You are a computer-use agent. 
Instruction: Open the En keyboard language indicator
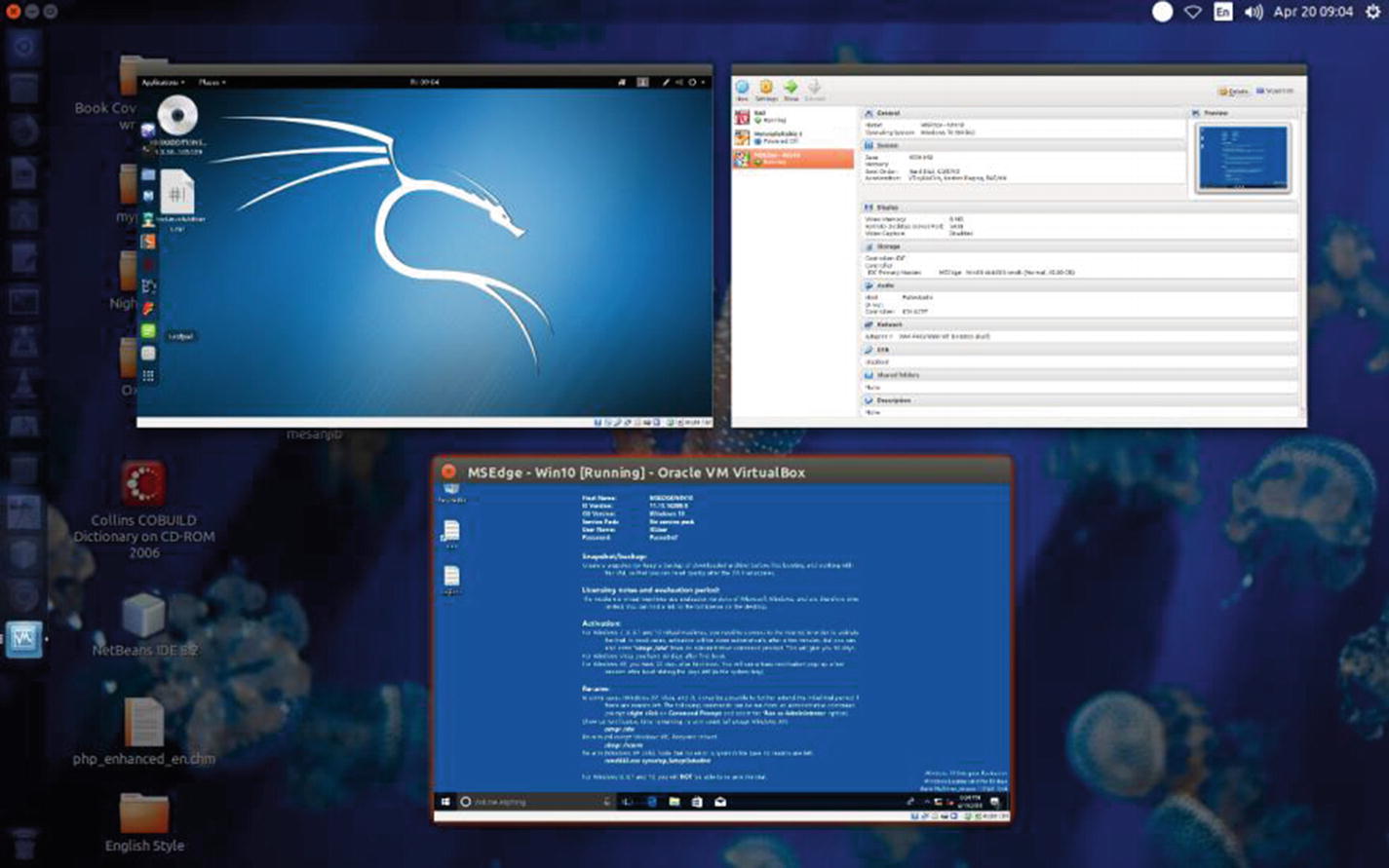1222,12
